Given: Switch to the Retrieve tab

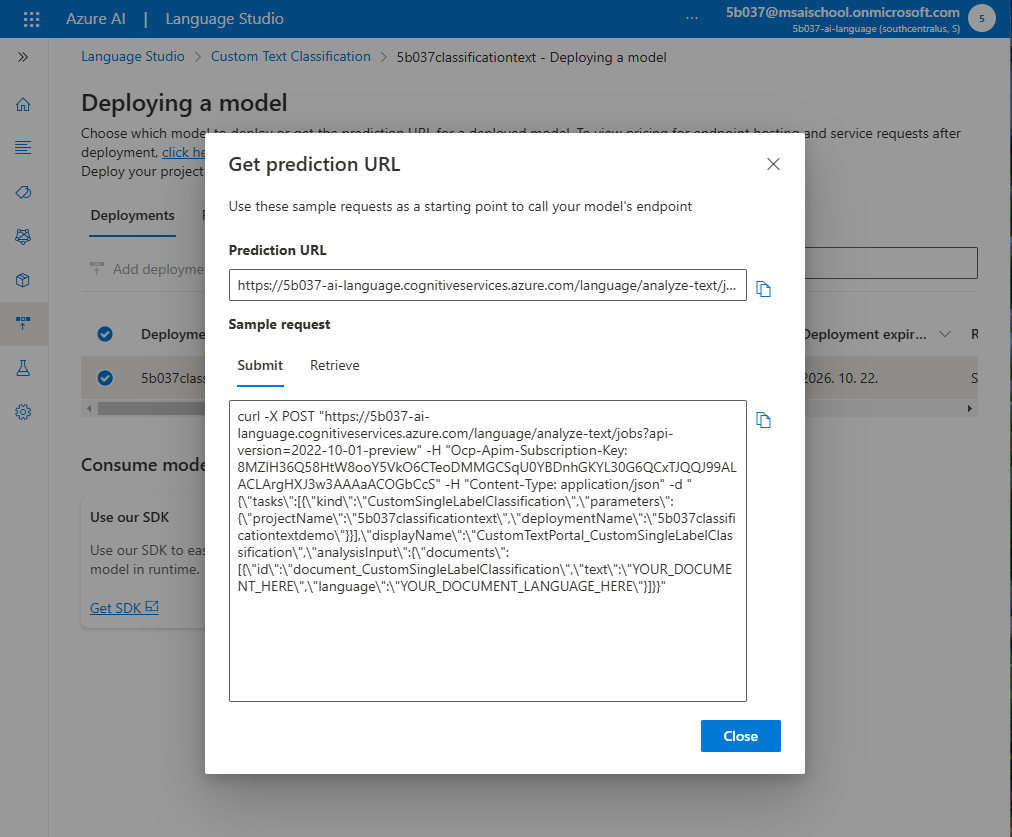Looking at the screenshot, I should (x=334, y=365).
